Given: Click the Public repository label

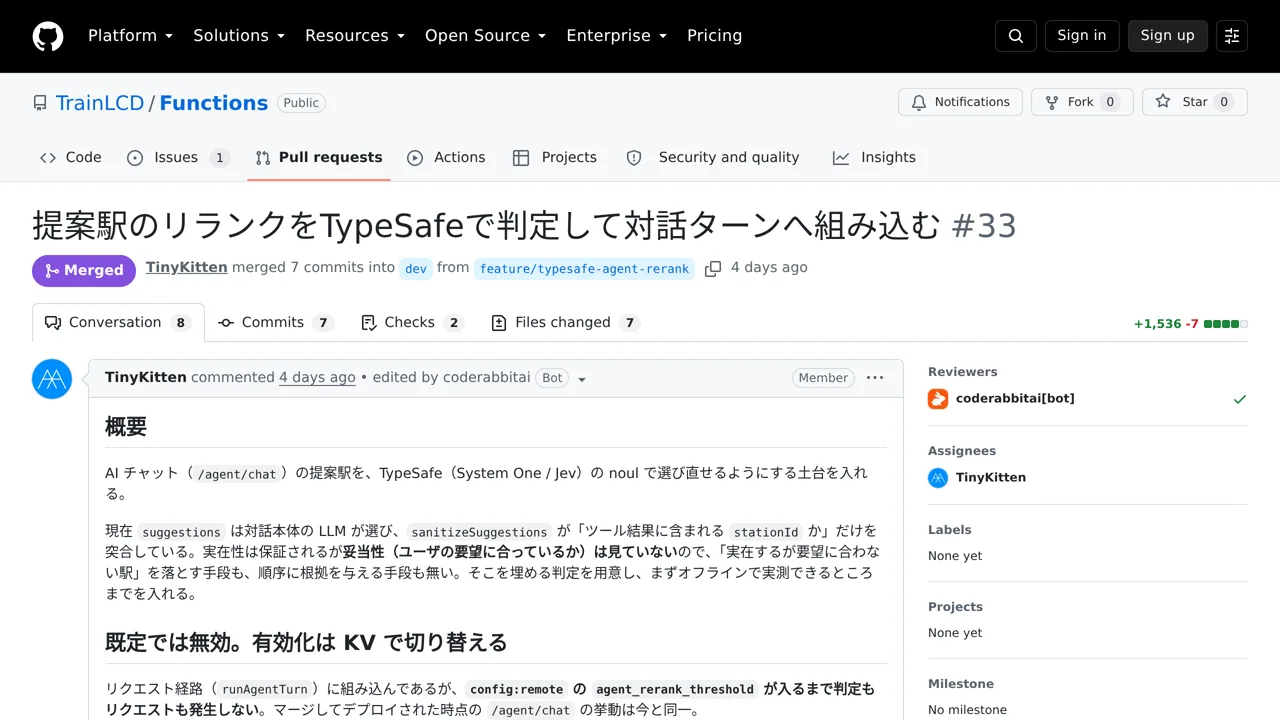Looking at the screenshot, I should (x=301, y=103).
